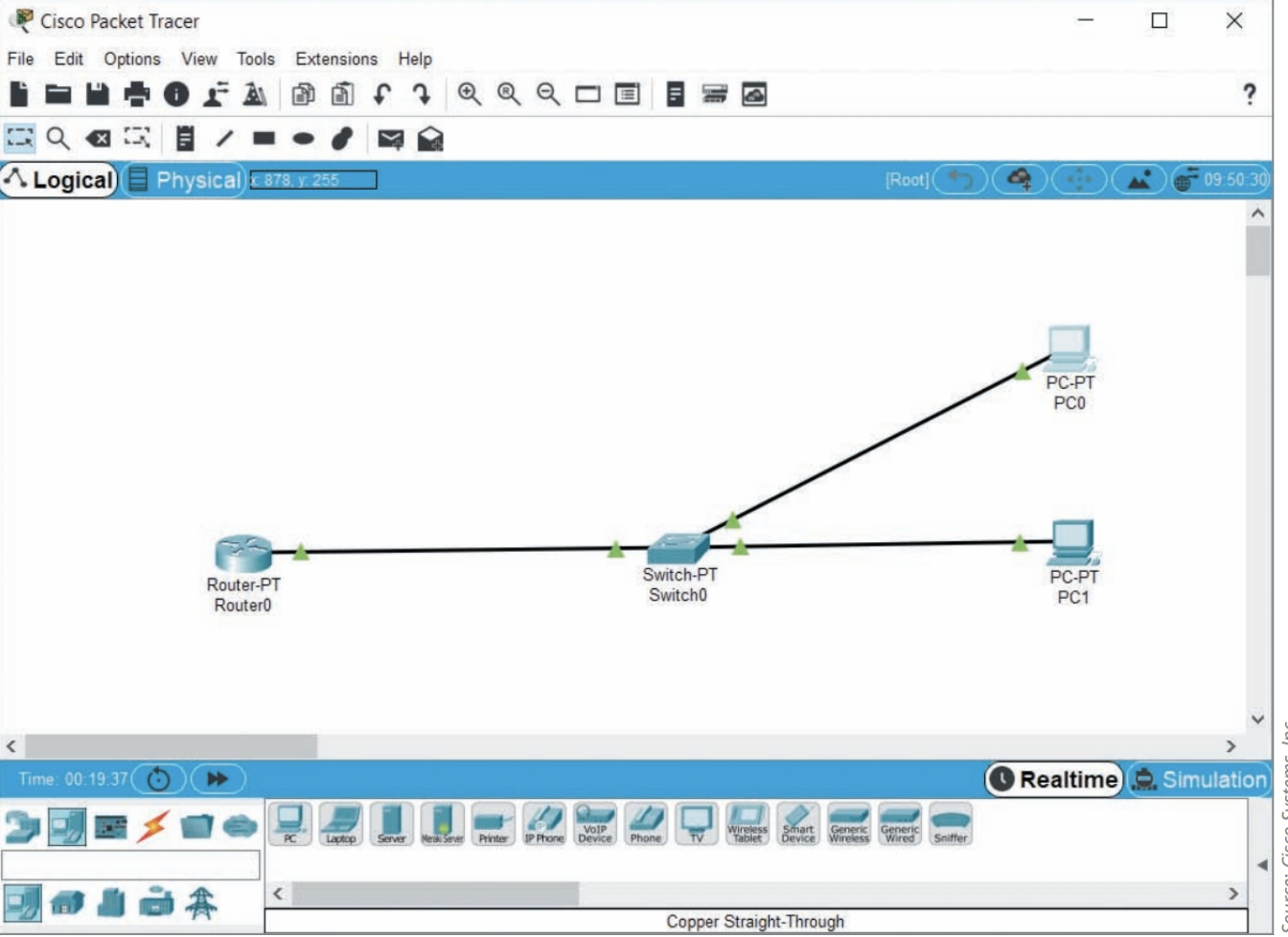
Task: Open a file with the folder icon
Action: pyautogui.click(x=58, y=94)
